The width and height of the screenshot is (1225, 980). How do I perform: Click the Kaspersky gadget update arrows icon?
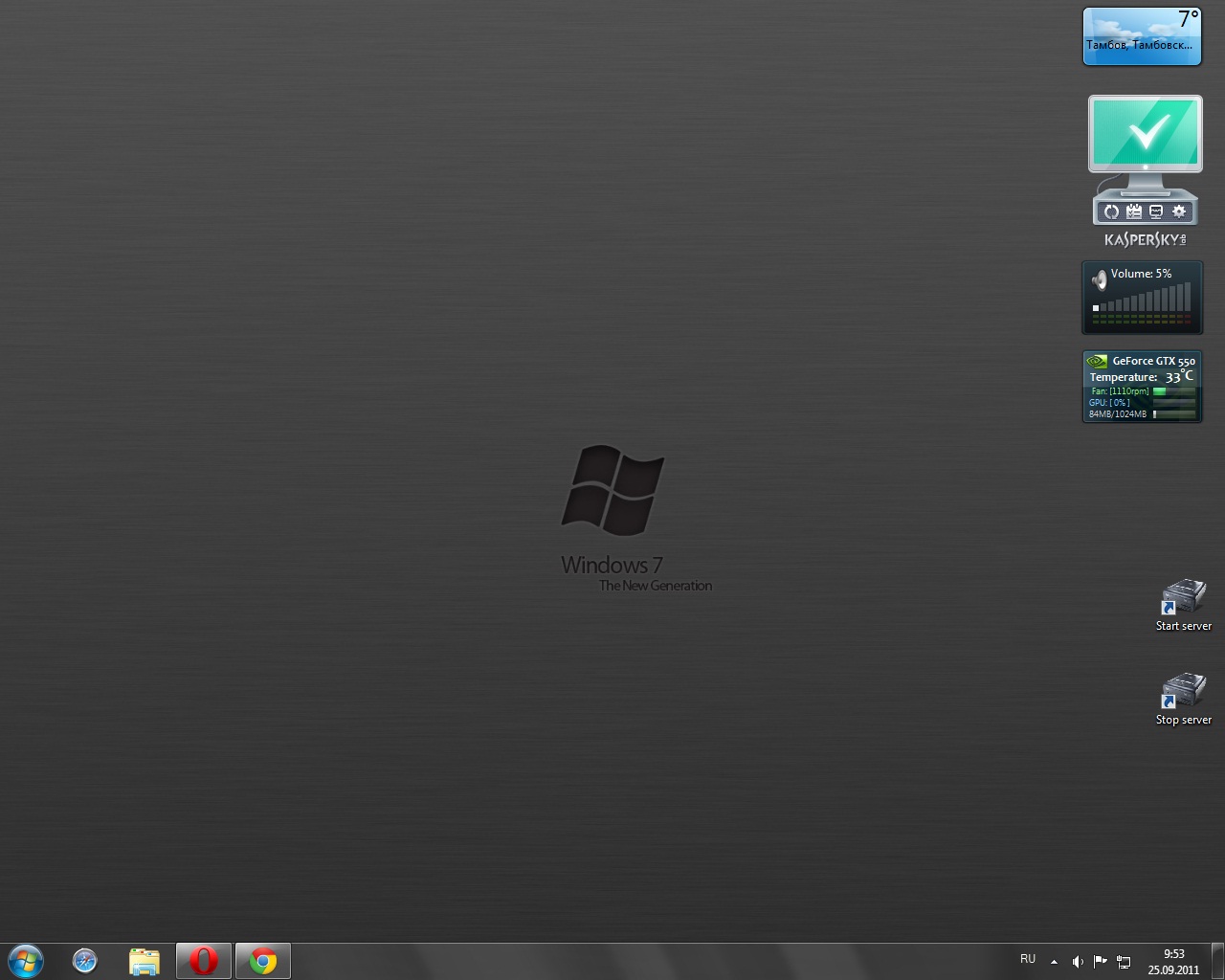point(1111,212)
